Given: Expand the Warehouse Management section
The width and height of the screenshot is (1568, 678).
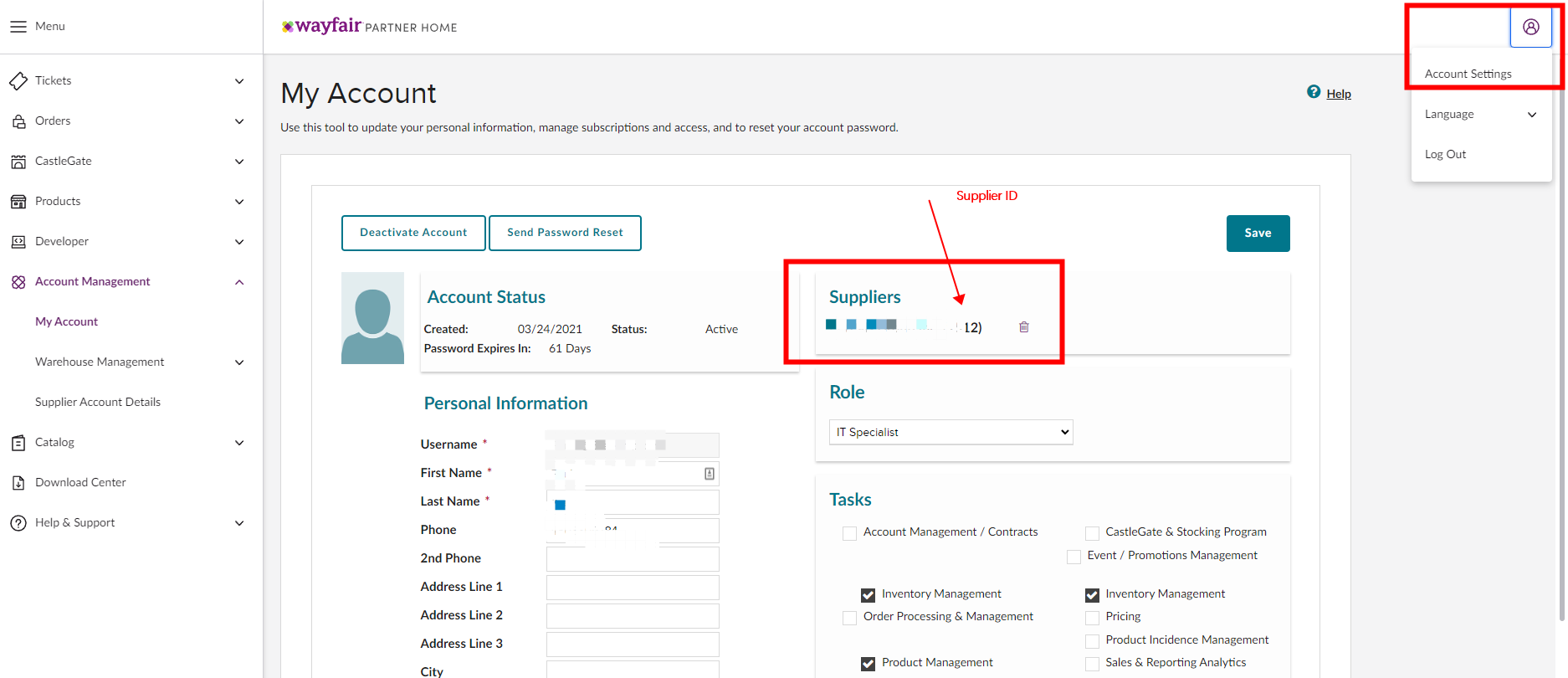Looking at the screenshot, I should (x=239, y=362).
